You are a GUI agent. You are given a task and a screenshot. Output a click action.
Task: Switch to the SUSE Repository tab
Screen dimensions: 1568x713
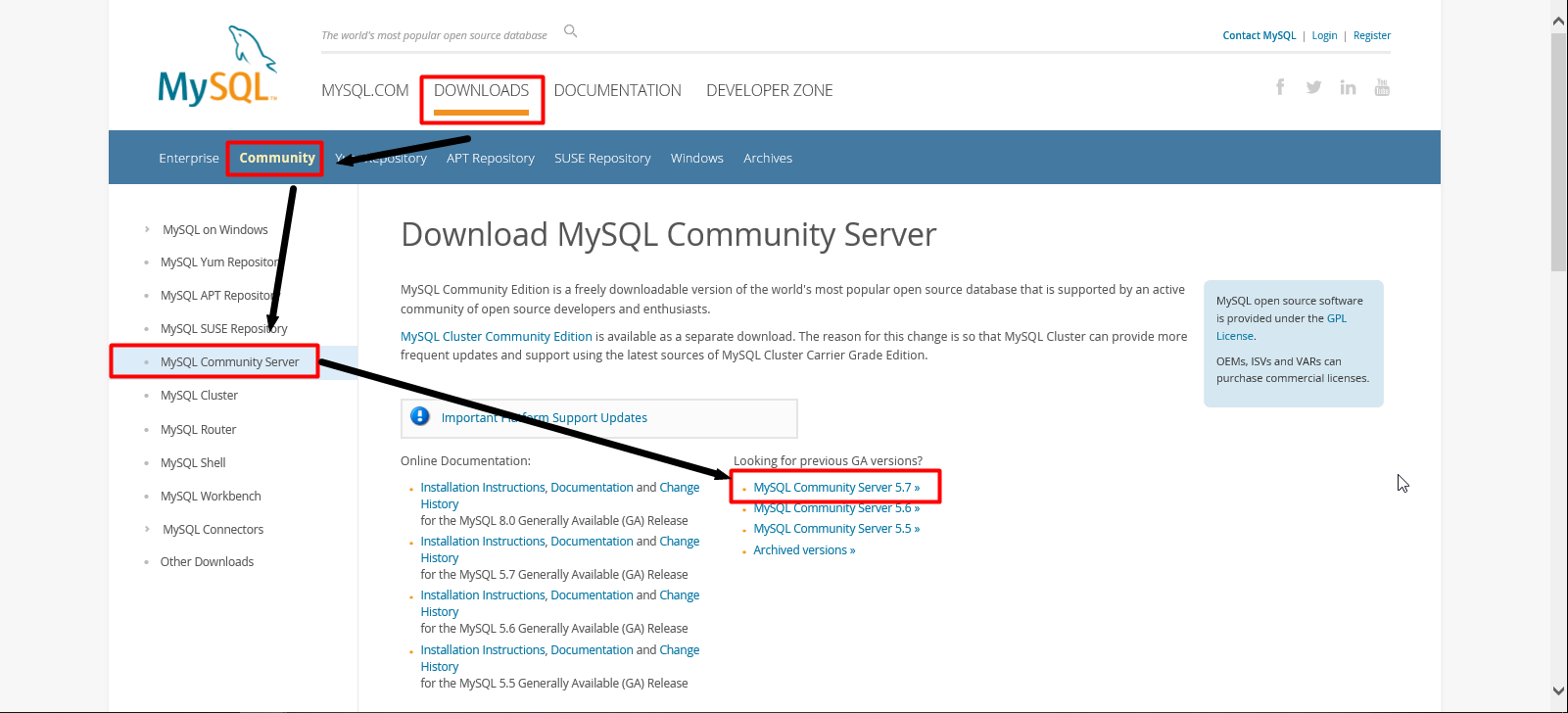click(602, 158)
